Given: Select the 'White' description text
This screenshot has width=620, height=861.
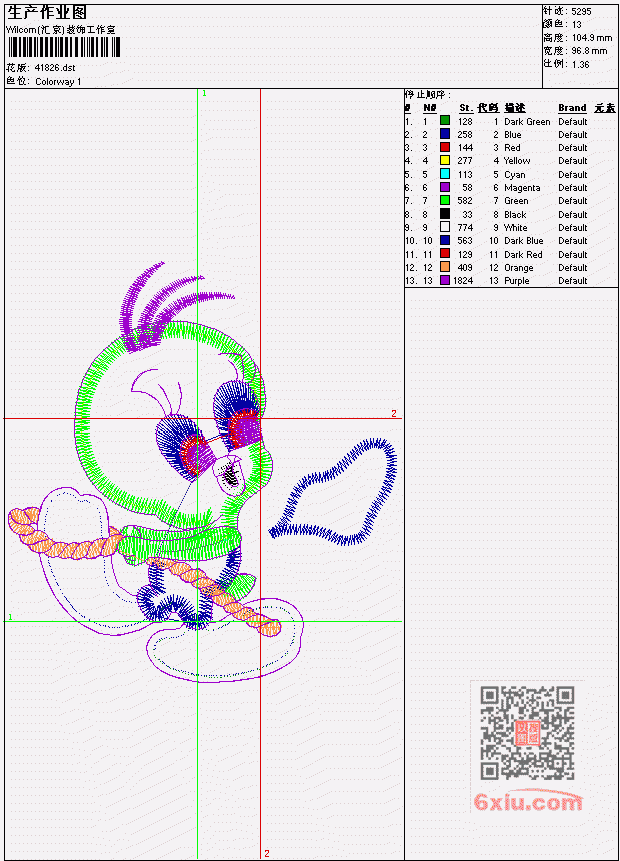Looking at the screenshot, I should [516, 228].
